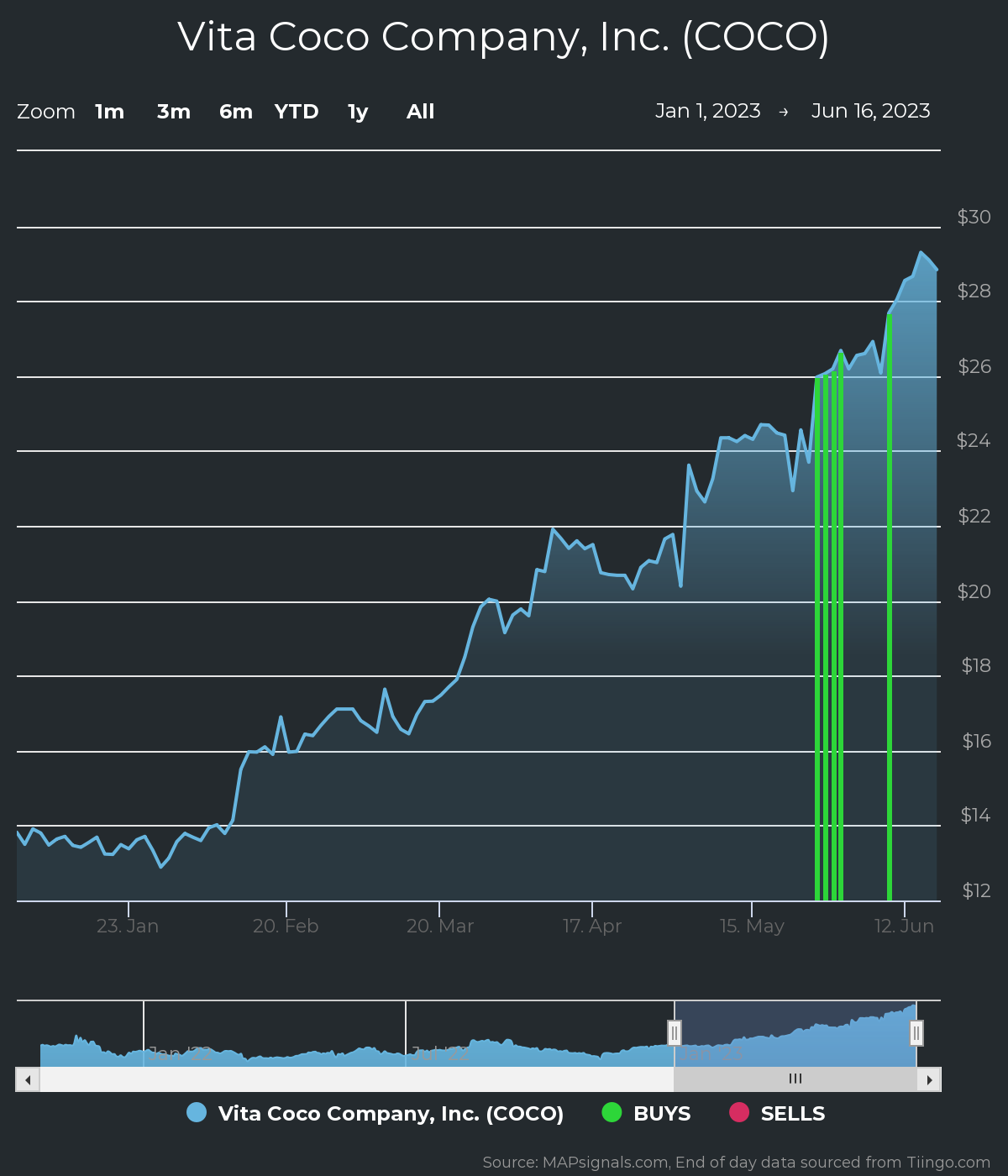This screenshot has height=1176, width=1008.
Task: Select the 1y zoom range
Action: [358, 112]
